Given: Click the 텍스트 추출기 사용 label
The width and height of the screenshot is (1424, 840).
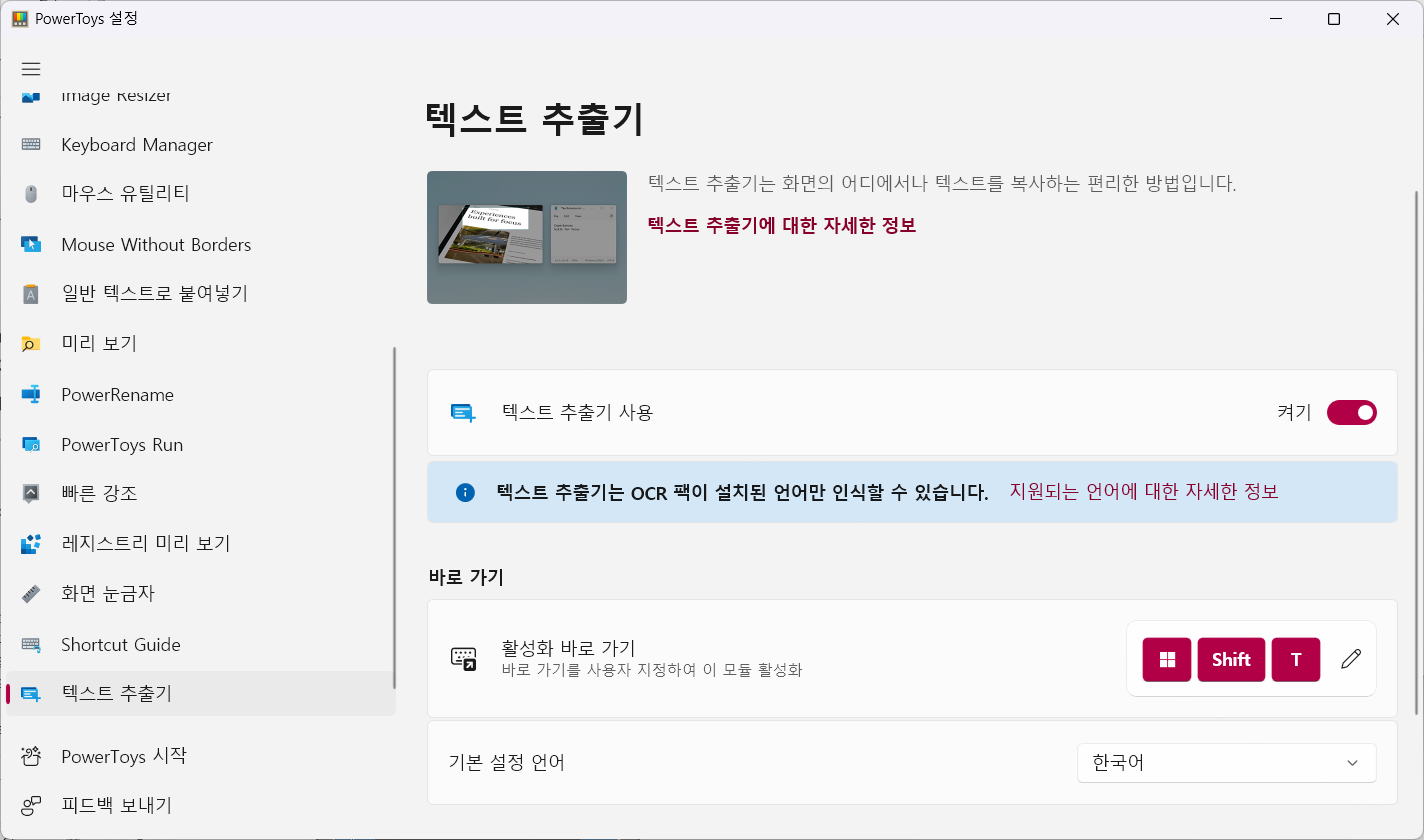Looking at the screenshot, I should (x=577, y=412).
